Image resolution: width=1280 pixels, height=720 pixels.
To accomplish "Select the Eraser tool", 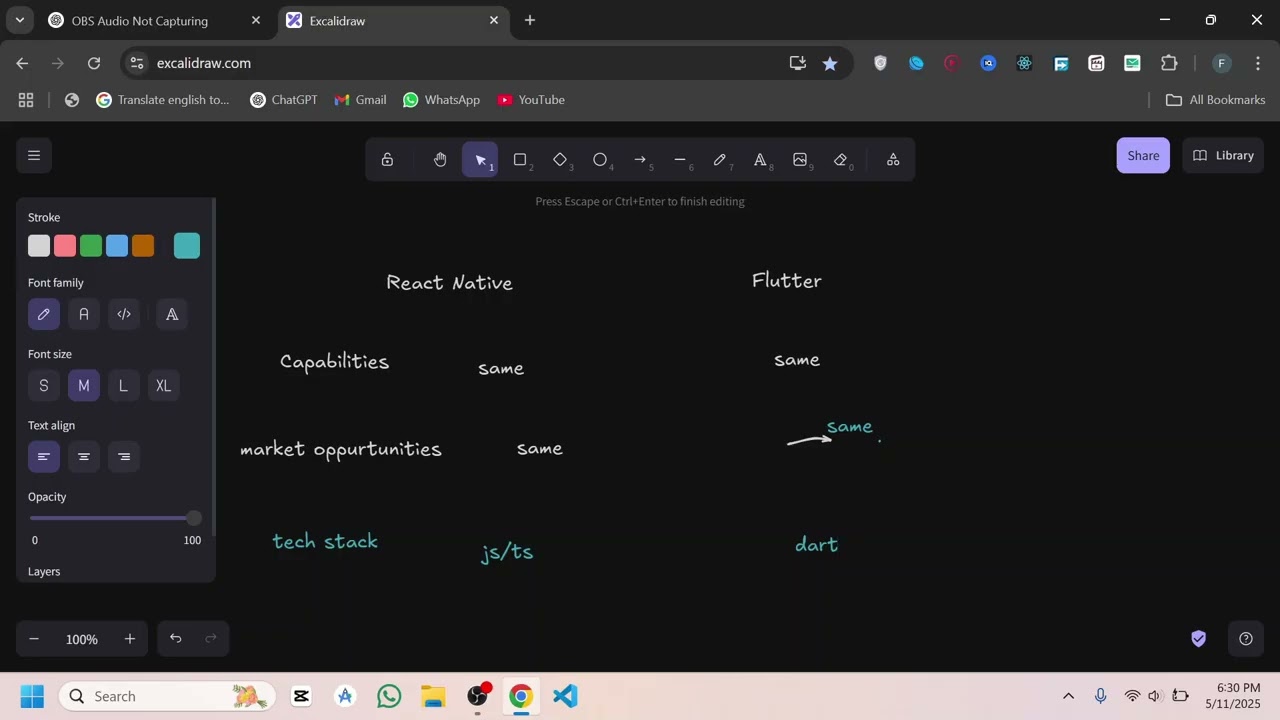I will pyautogui.click(x=840, y=160).
